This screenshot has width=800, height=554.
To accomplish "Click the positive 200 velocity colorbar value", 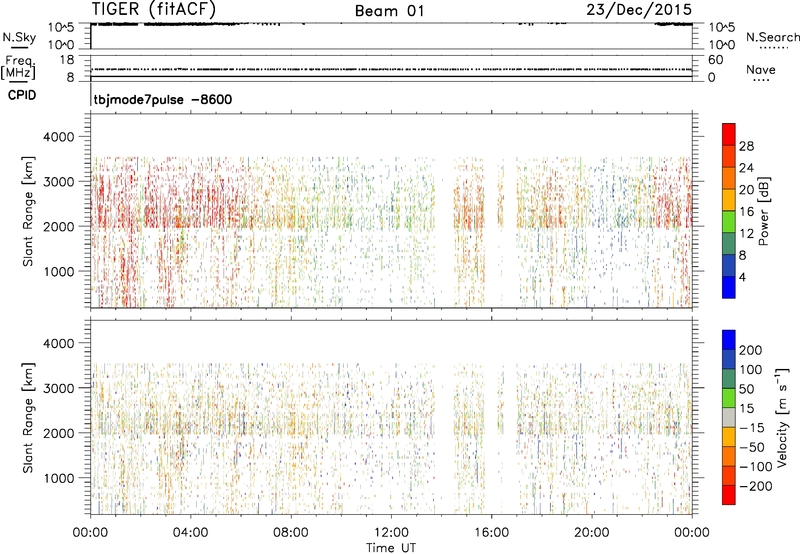I will [751, 350].
